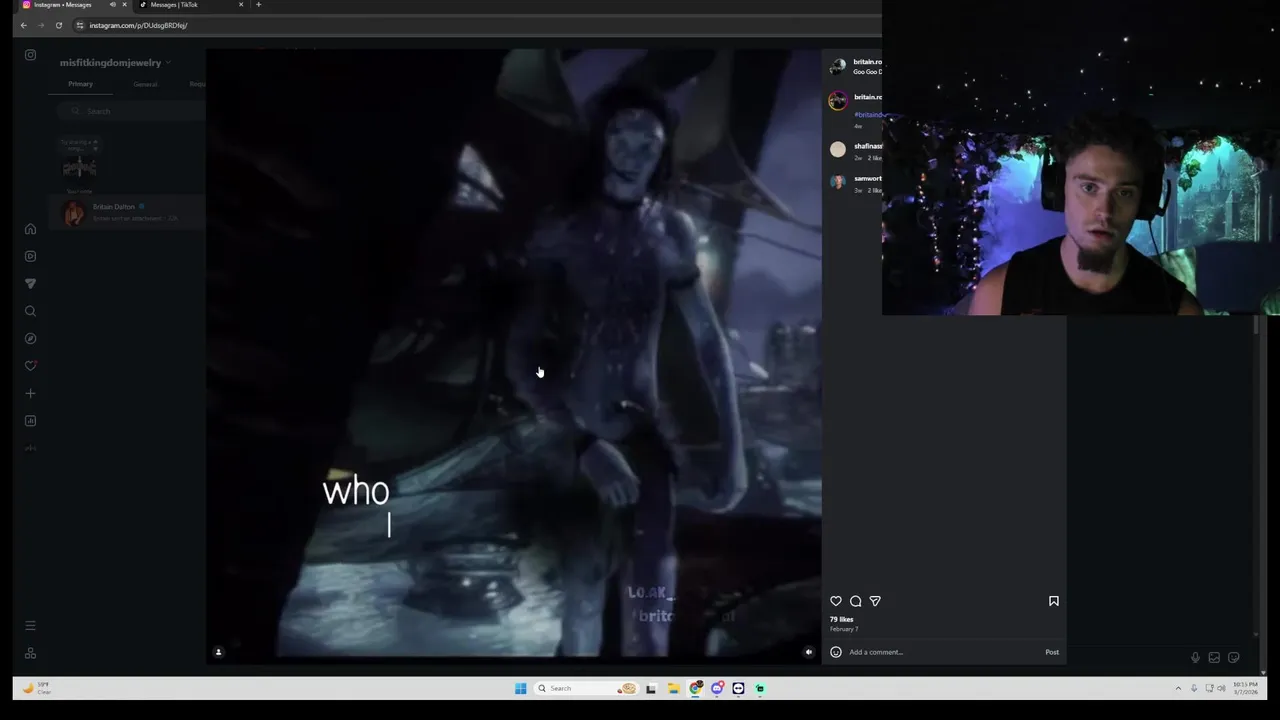
Task: Expand the system tray hidden icons chevron
Action: (x=1178, y=688)
